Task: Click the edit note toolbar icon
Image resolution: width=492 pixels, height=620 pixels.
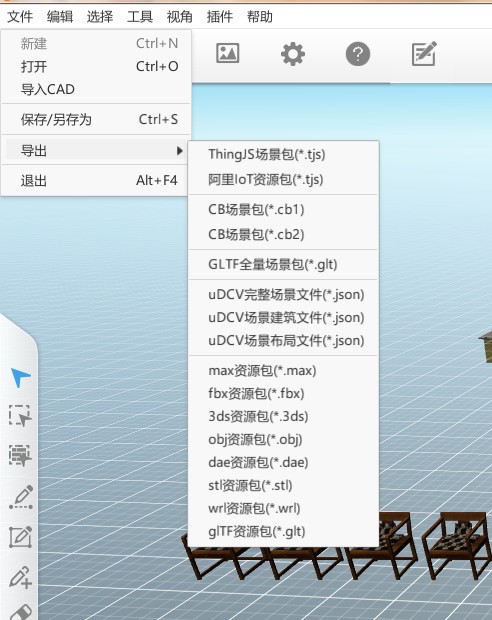Action: [x=424, y=53]
